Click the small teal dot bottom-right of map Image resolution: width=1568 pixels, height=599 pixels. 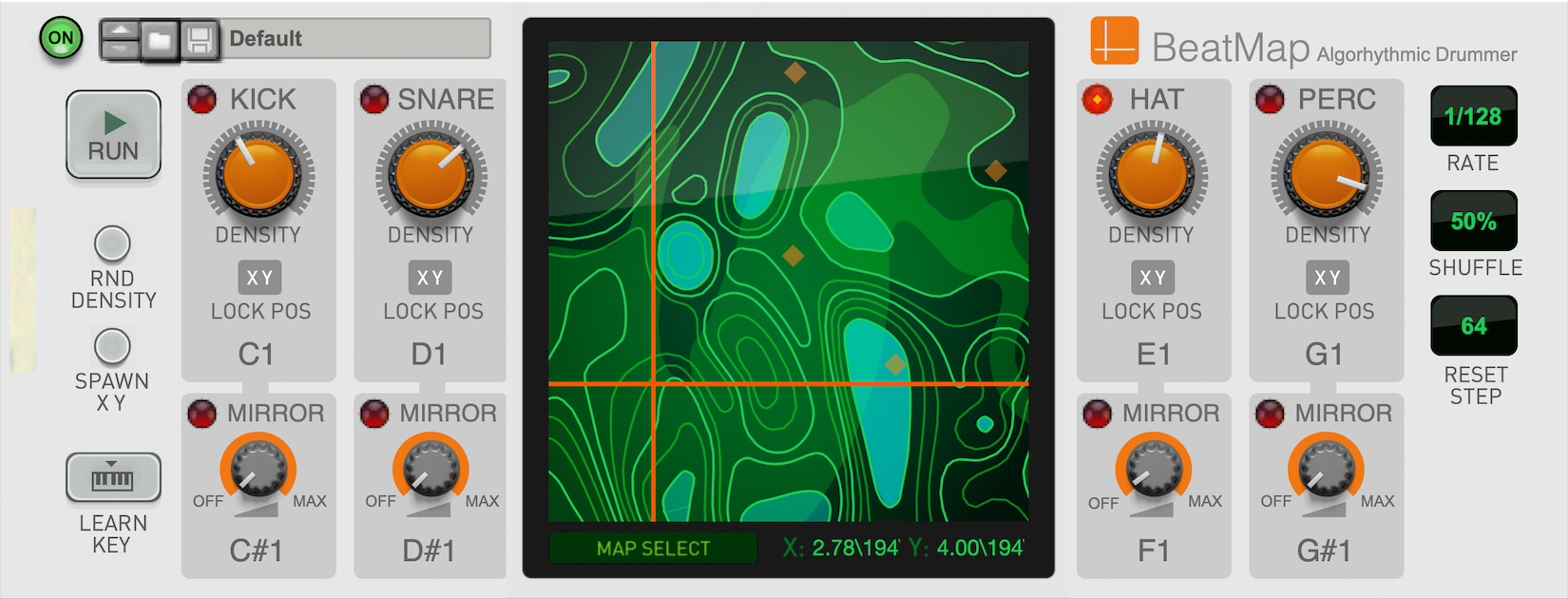tap(985, 424)
